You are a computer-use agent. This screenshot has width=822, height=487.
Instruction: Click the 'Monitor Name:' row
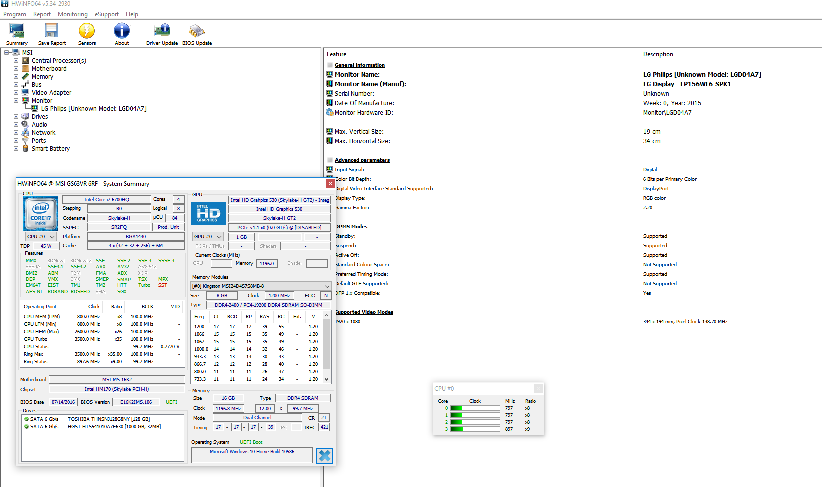click(x=357, y=74)
